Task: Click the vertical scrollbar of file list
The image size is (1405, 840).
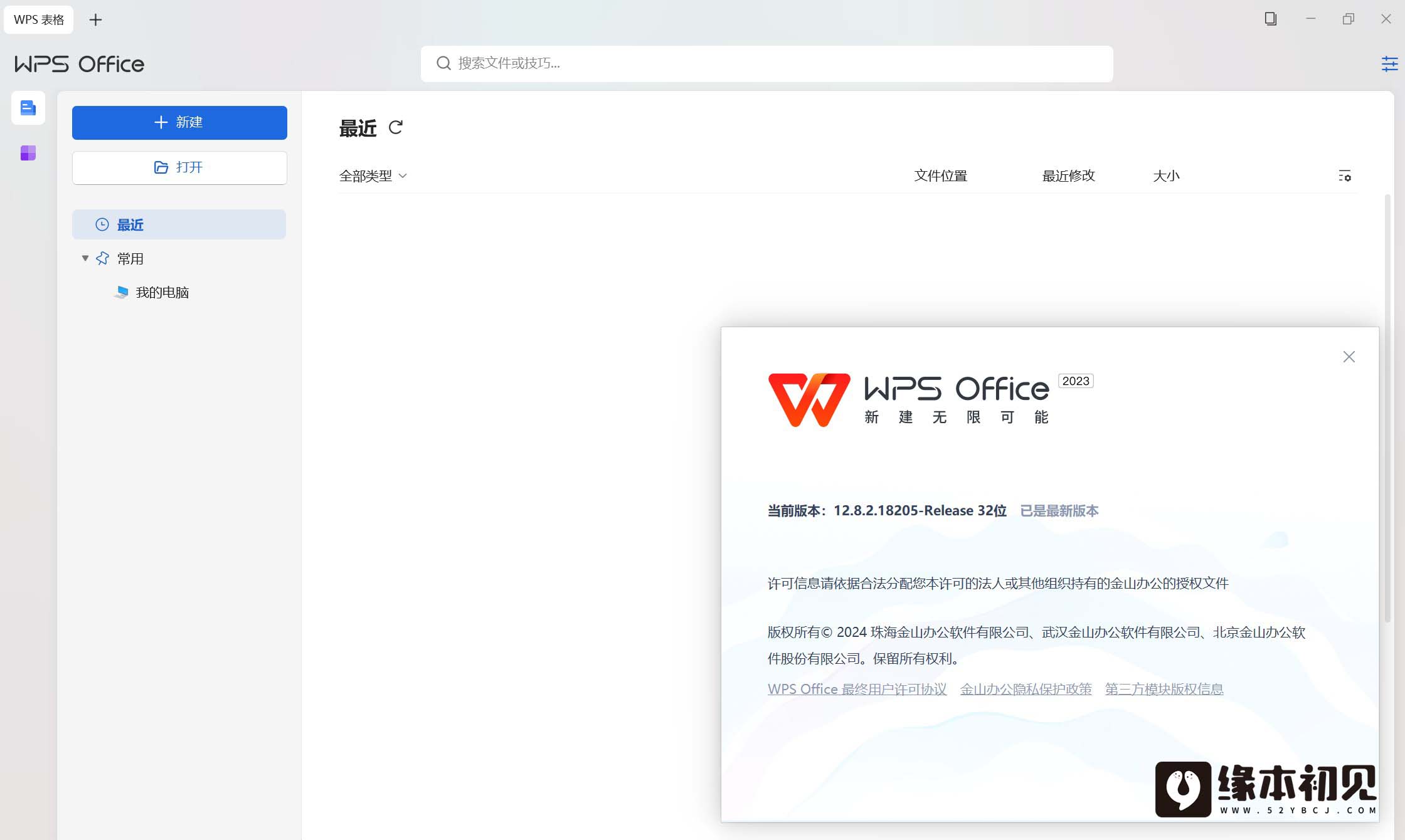Action: [x=1387, y=407]
